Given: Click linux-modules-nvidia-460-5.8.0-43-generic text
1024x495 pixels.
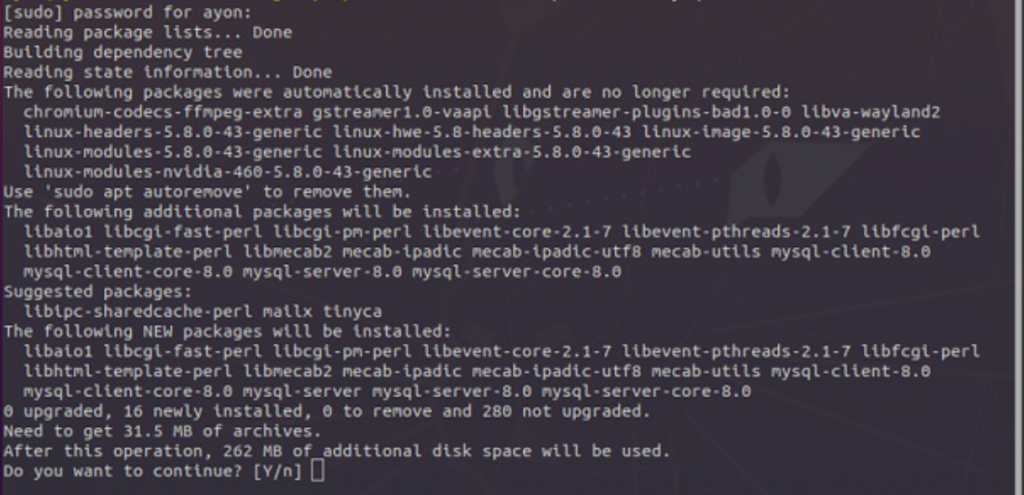Looking at the screenshot, I should [228, 172].
